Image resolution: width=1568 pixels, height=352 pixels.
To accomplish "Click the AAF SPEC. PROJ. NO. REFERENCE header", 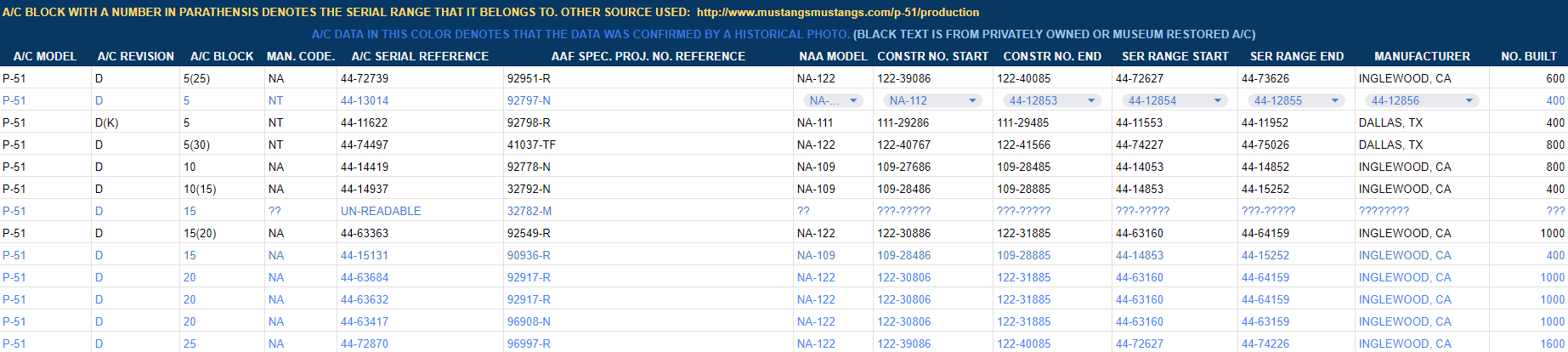I will pyautogui.click(x=648, y=56).
